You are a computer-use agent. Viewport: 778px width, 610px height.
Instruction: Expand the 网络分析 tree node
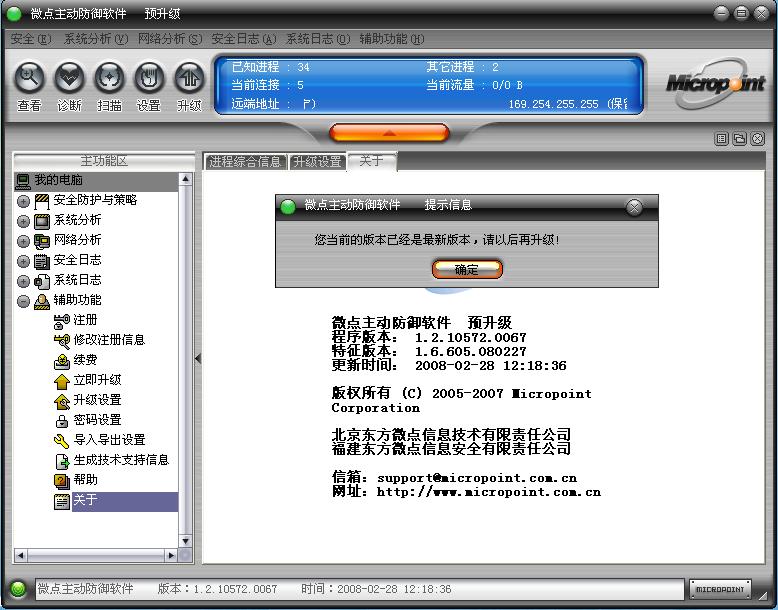point(23,241)
